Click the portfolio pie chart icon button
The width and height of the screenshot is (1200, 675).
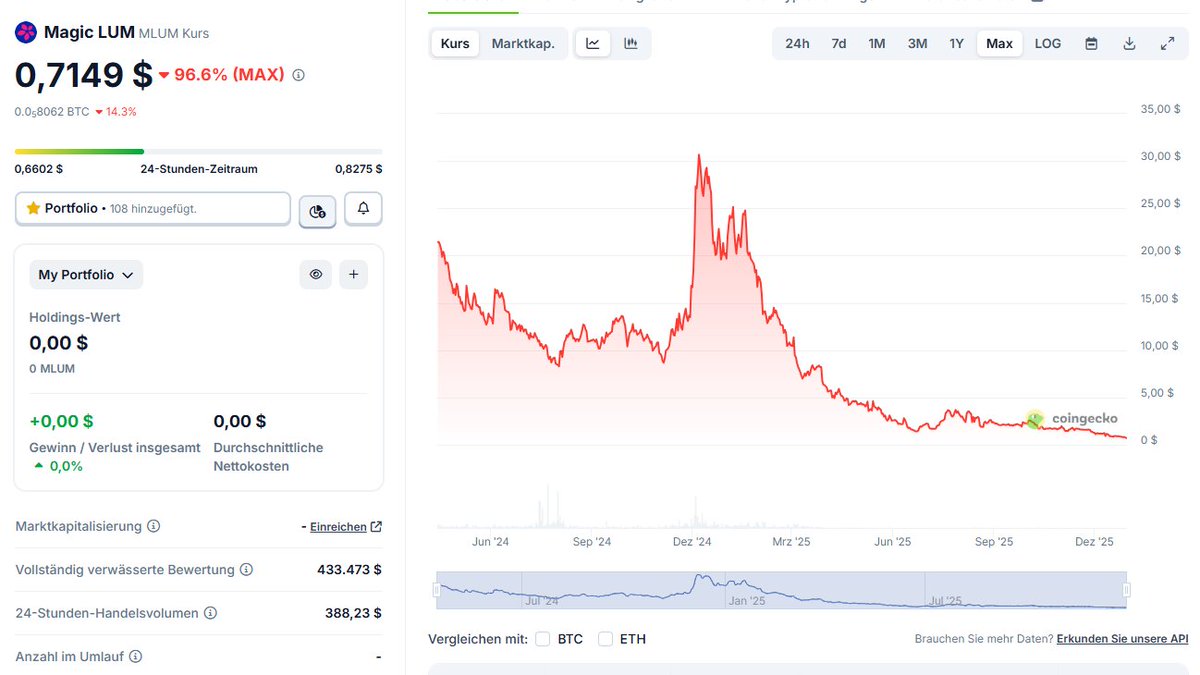coord(317,210)
